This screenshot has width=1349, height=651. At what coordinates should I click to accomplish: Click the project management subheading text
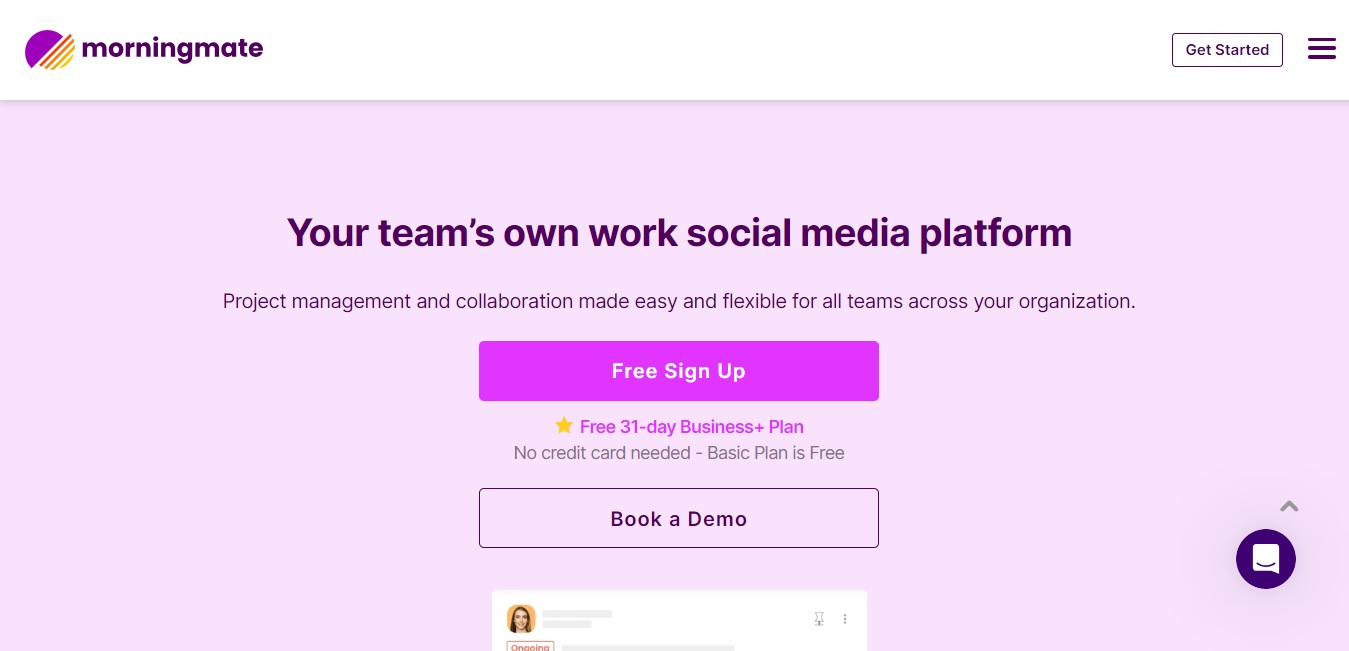[x=679, y=301]
